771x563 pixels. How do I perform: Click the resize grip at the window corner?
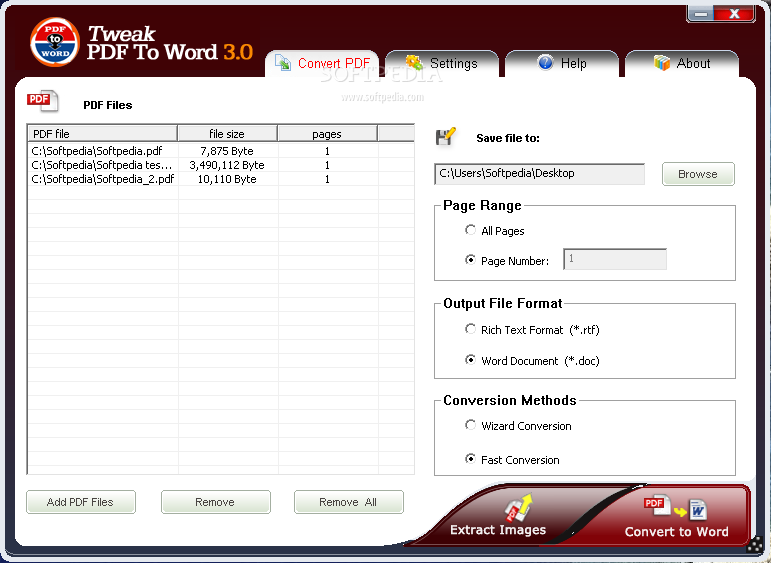pyautogui.click(x=755, y=545)
